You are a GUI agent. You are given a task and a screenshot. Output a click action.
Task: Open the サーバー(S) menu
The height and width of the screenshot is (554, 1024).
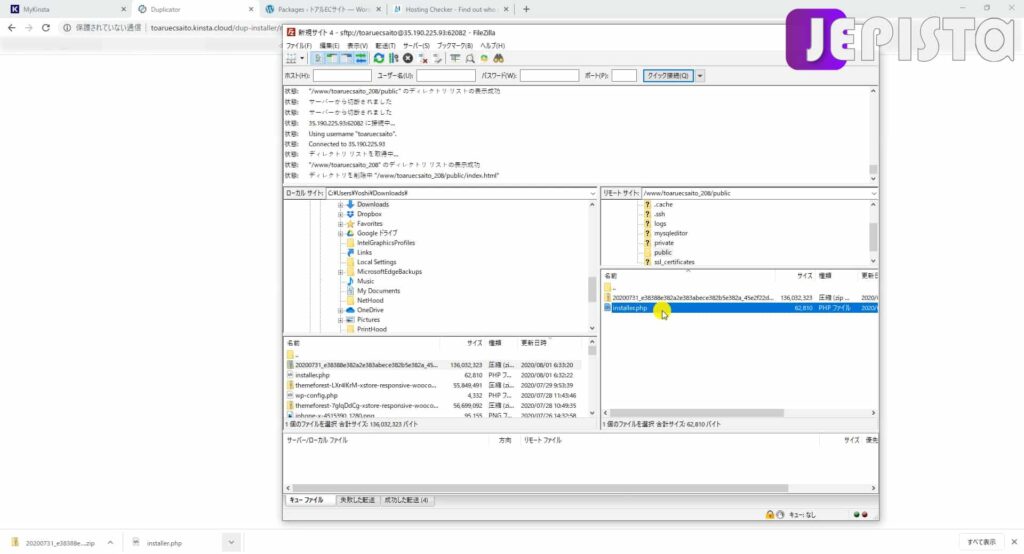tap(416, 46)
